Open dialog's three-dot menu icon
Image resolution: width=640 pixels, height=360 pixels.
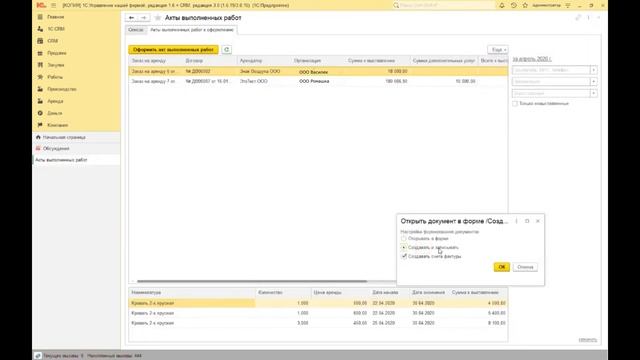[x=516, y=221]
